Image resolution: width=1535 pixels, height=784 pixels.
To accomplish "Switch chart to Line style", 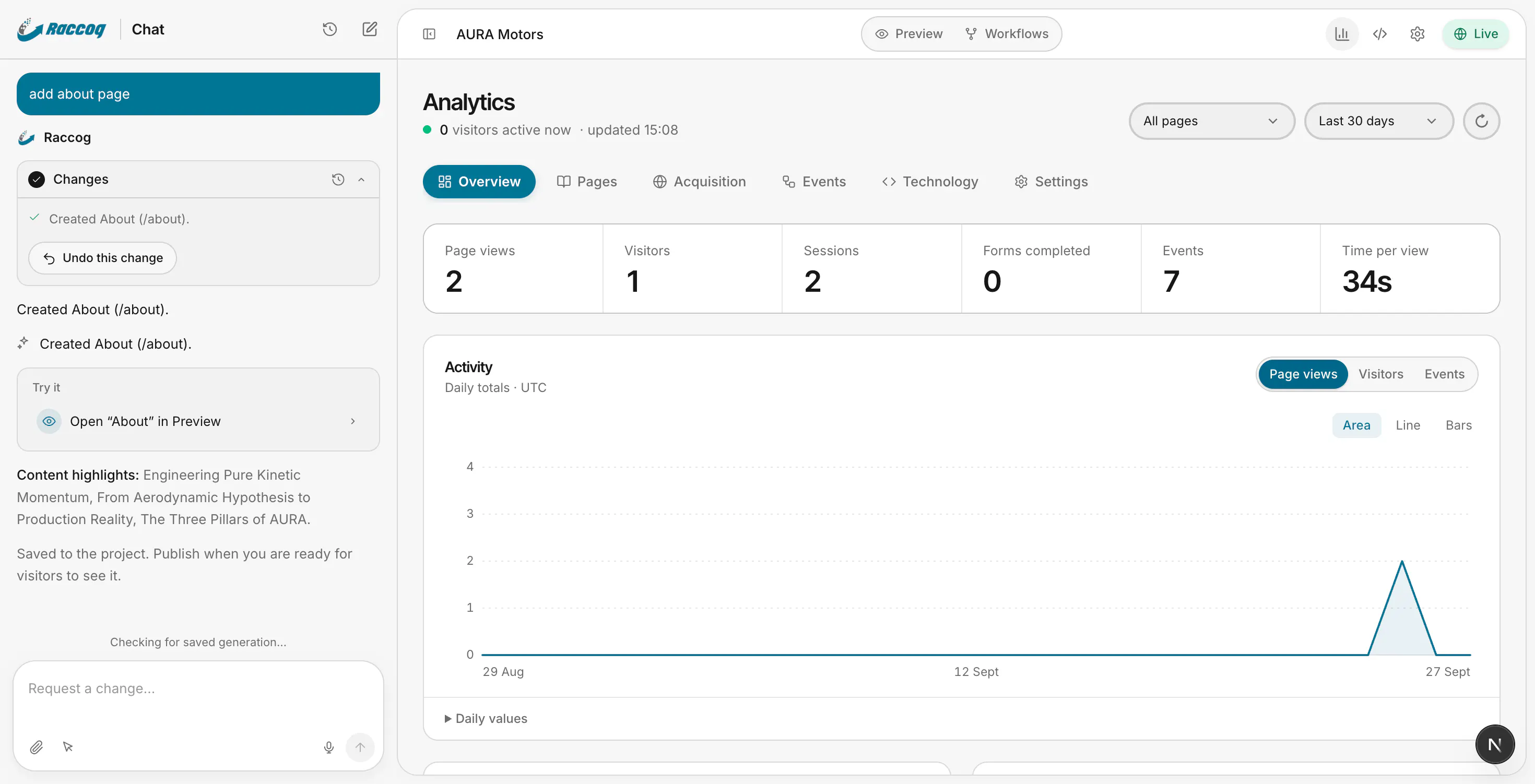I will click(x=1408, y=425).
